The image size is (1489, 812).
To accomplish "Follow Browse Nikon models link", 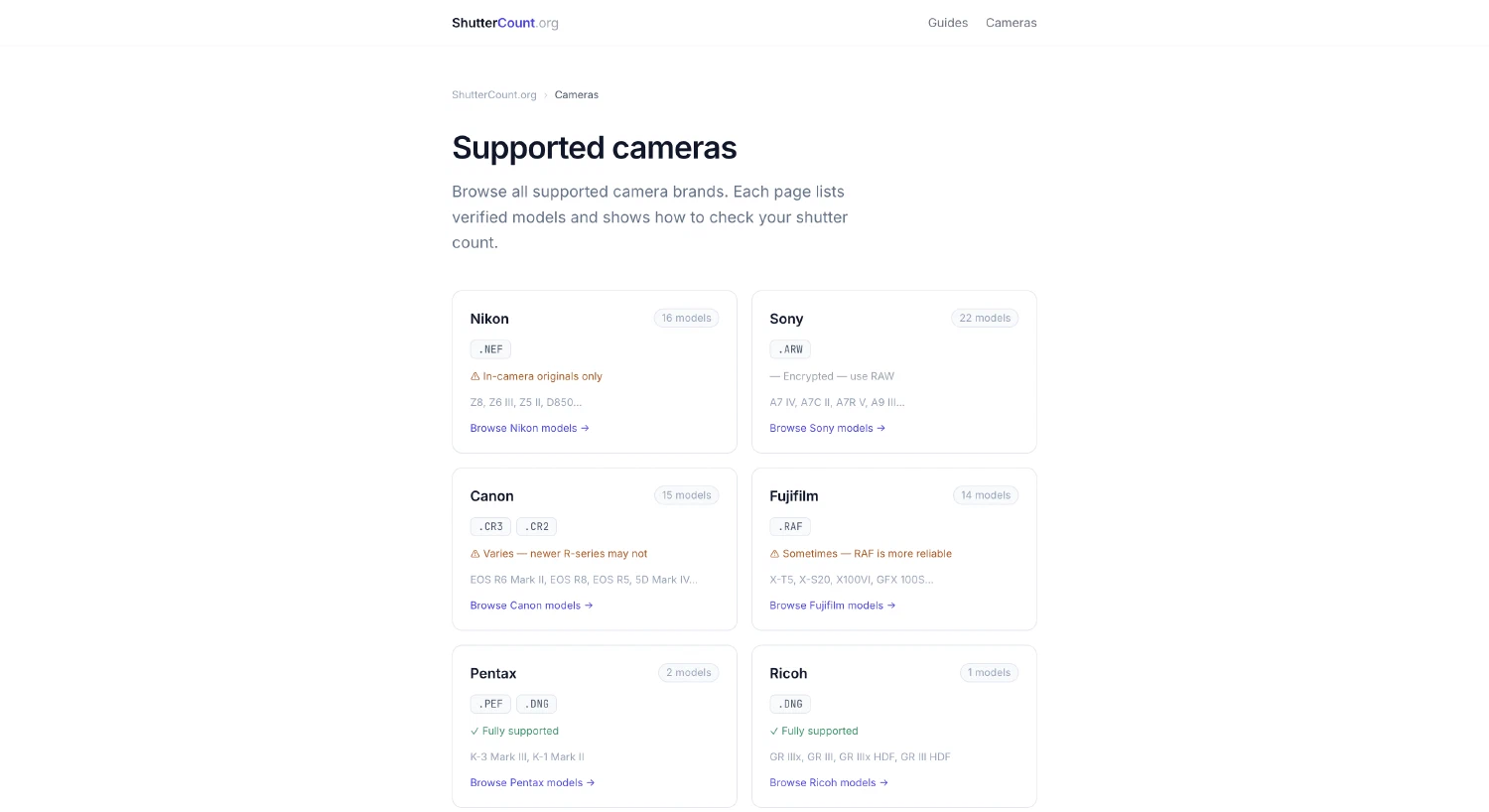I will (529, 428).
